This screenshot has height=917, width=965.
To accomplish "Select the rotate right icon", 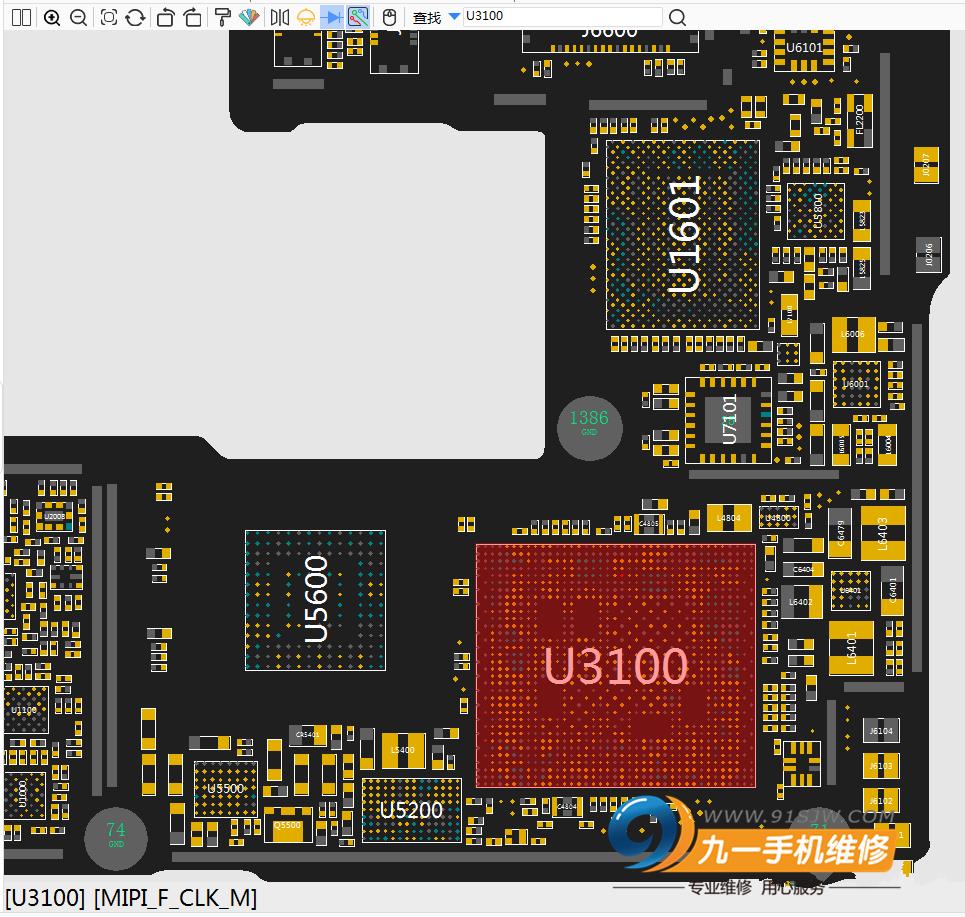I will pyautogui.click(x=192, y=17).
